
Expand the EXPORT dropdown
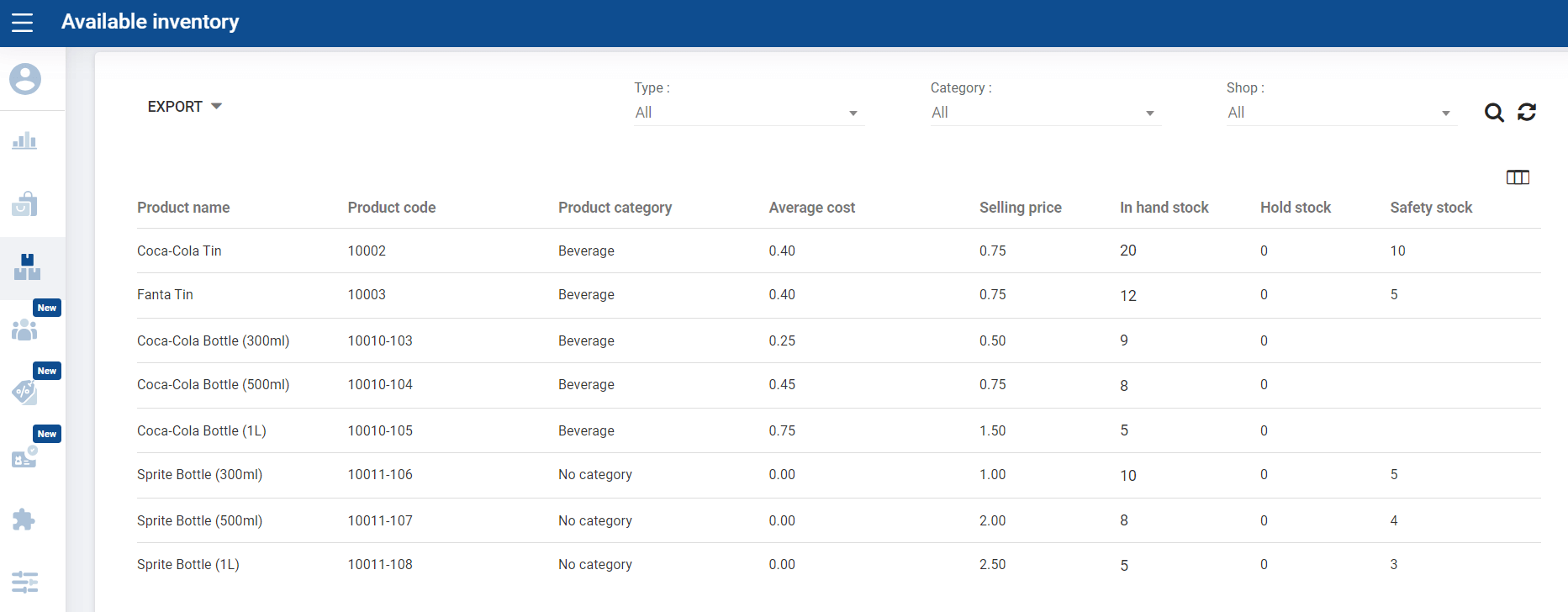(184, 107)
